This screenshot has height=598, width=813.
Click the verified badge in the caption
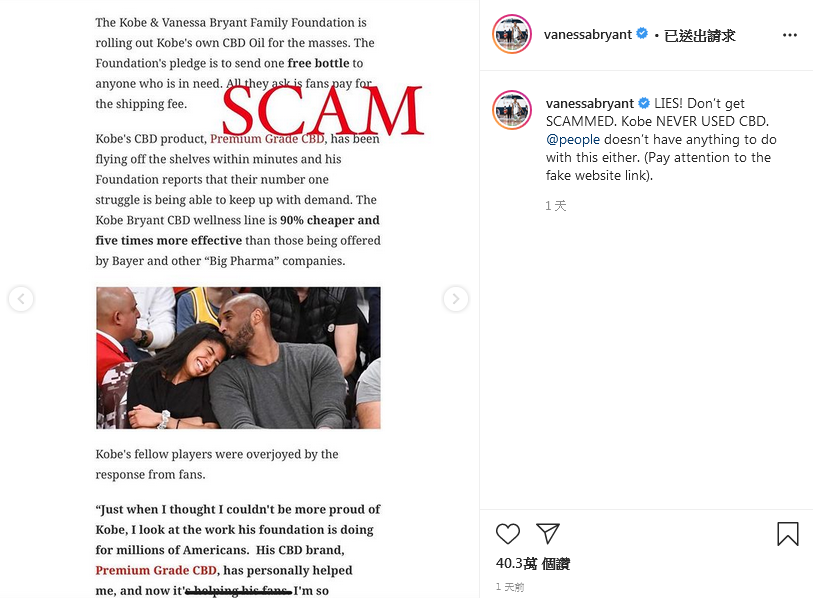[643, 103]
